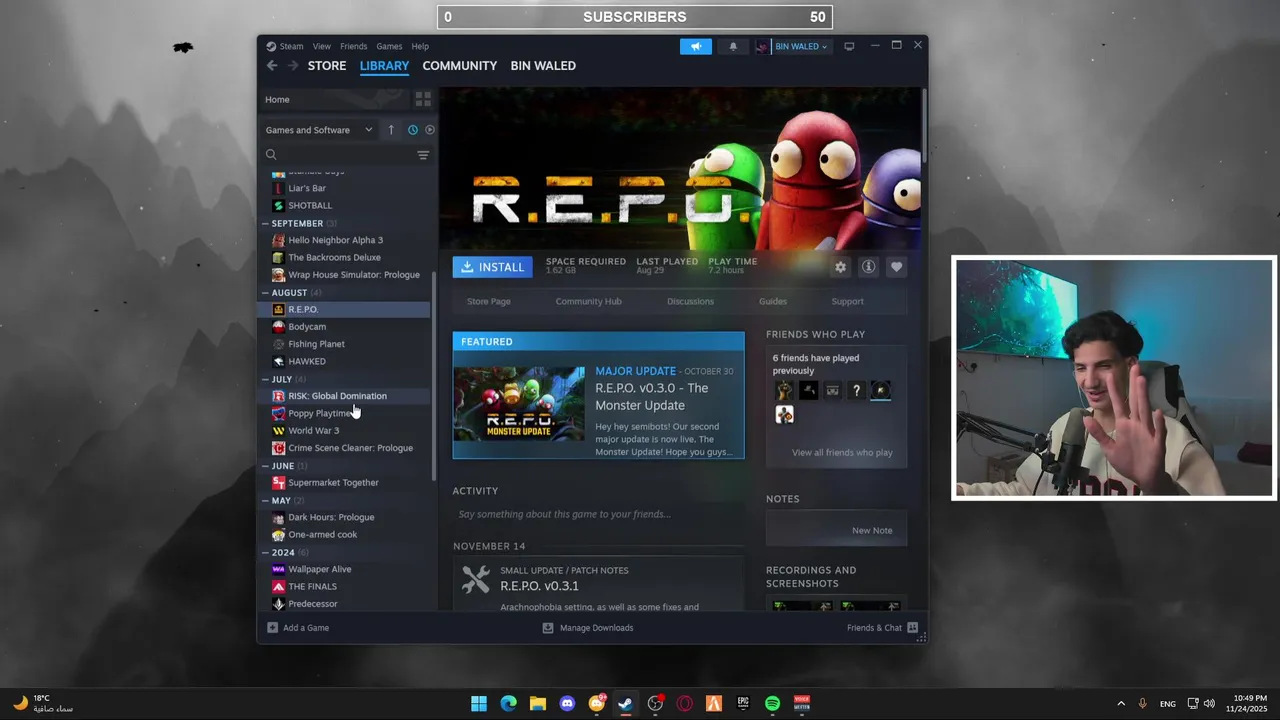Open the Support link
1280x720 pixels.
tap(847, 301)
